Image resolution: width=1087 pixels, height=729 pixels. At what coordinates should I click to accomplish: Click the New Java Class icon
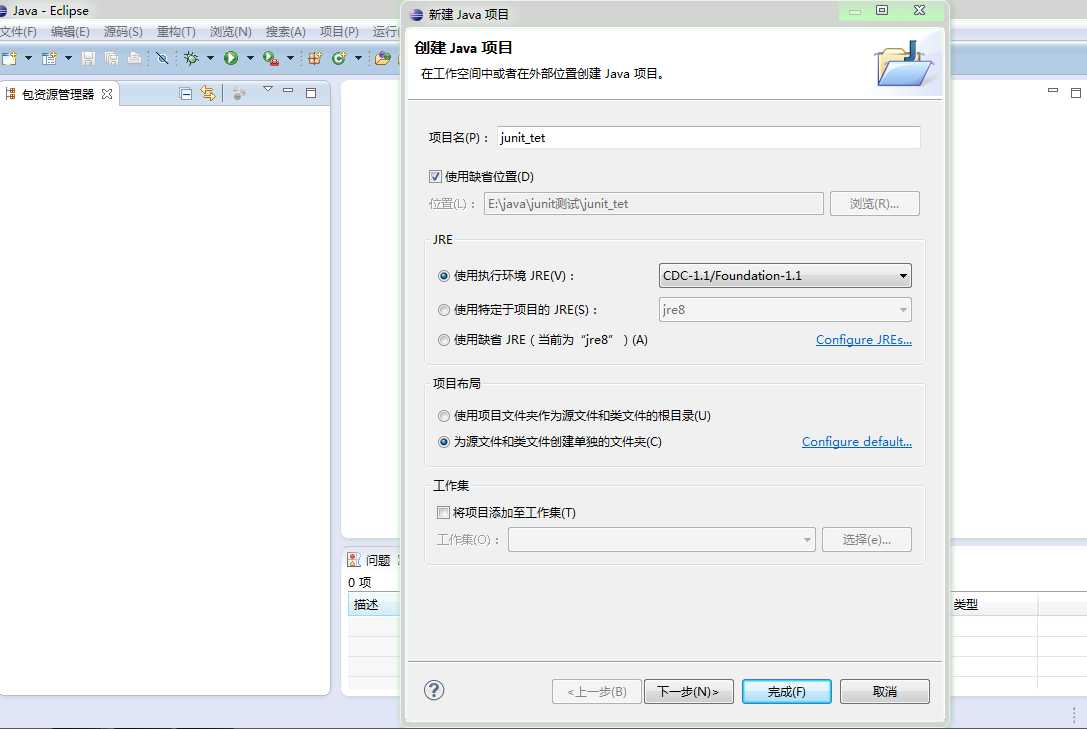pyautogui.click(x=339, y=58)
